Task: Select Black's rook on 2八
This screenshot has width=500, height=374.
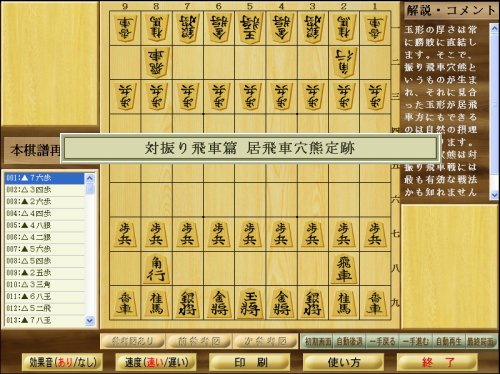Action: (344, 269)
